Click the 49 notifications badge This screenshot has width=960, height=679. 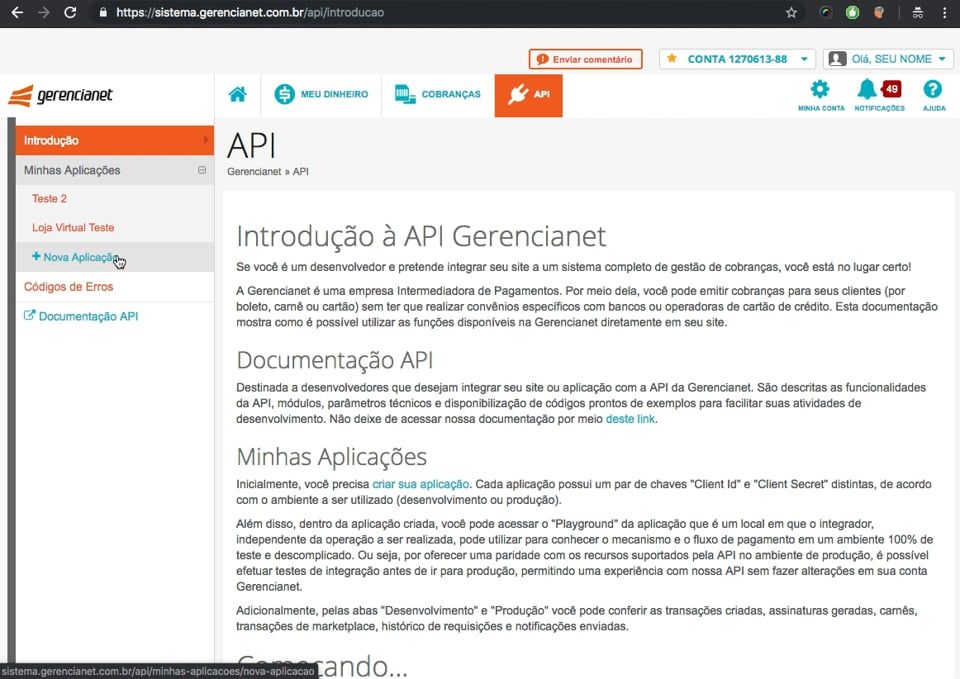891,89
